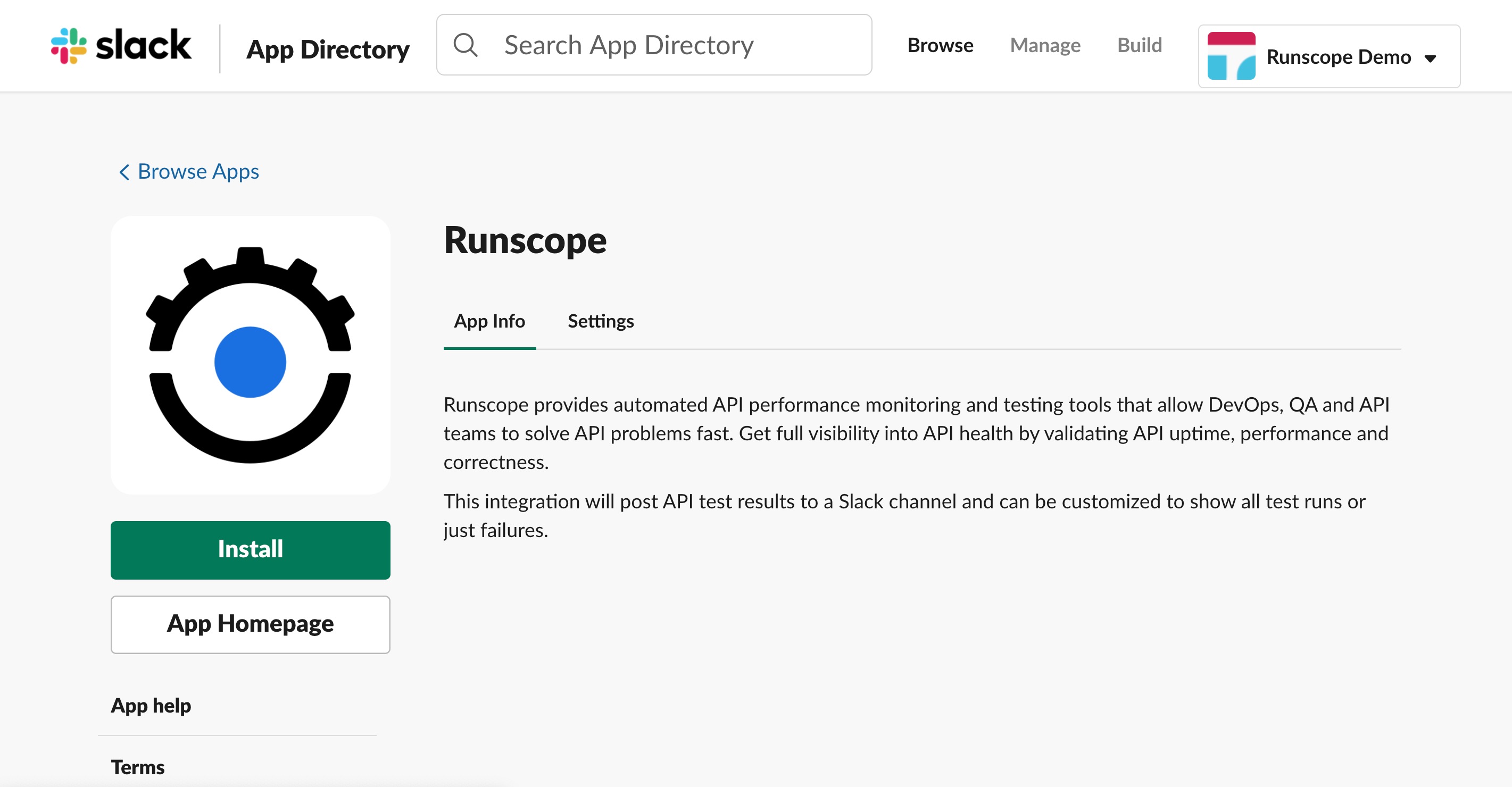Expand the Runscope Demo workspace switcher
Image resolution: width=1512 pixels, height=787 pixels.
pyautogui.click(x=1329, y=56)
